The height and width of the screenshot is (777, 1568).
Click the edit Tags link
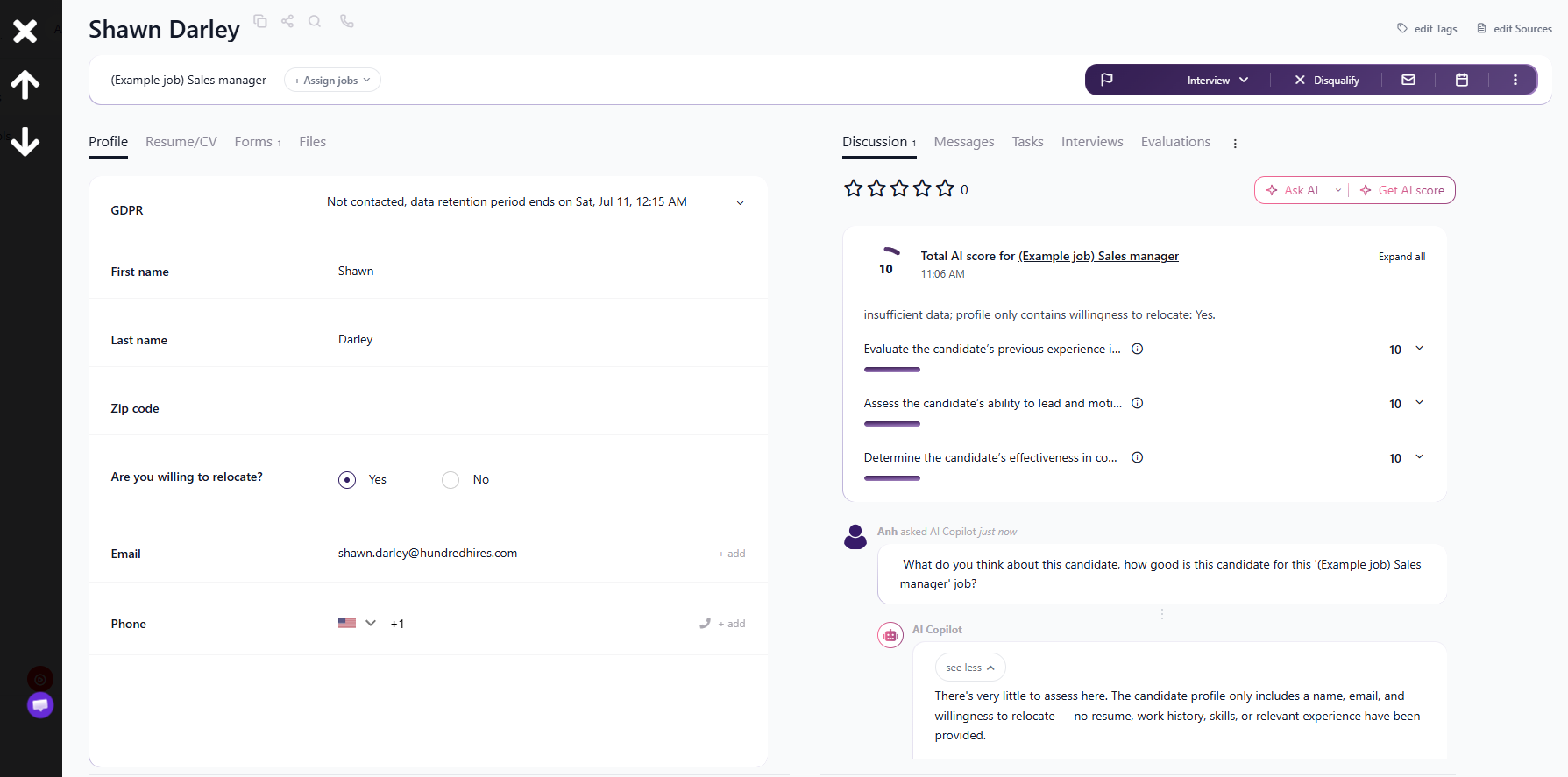click(1427, 29)
